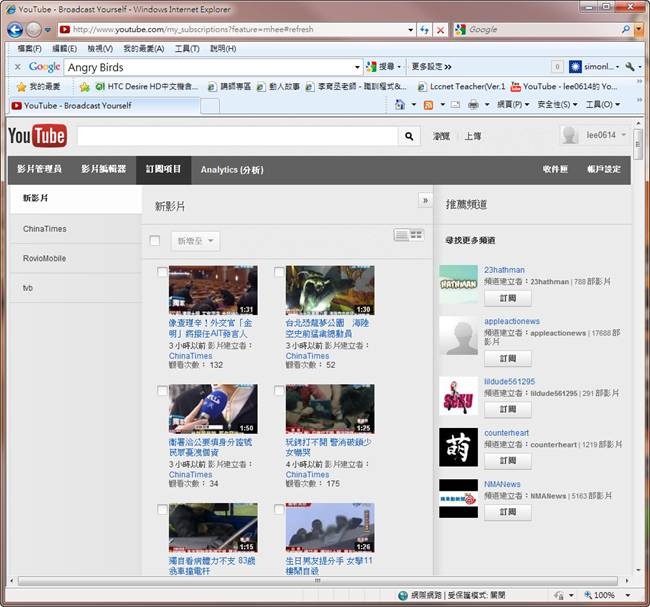650x607 pixels.
Task: Select the Analytics (分析) tab
Action: [232, 170]
